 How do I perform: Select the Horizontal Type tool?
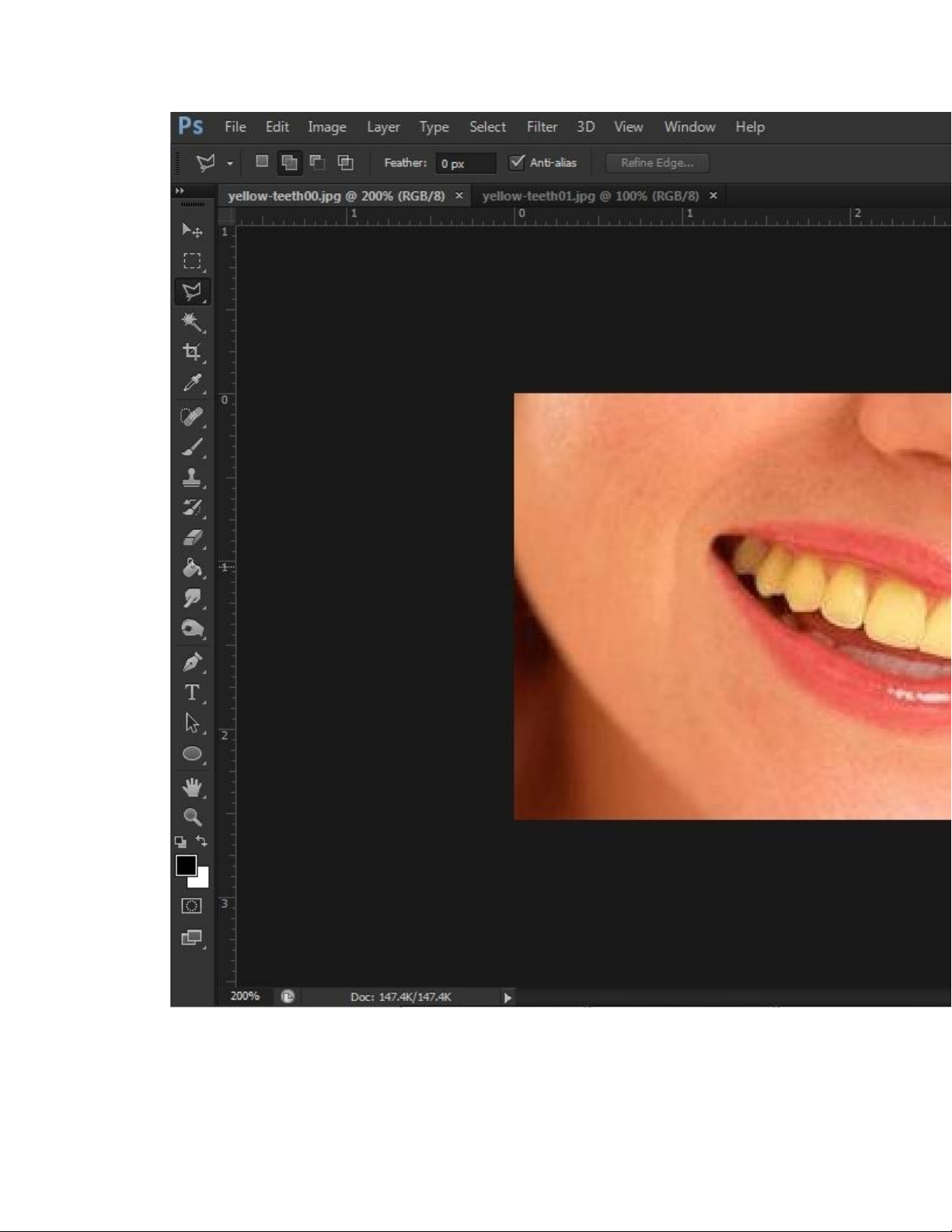point(192,692)
